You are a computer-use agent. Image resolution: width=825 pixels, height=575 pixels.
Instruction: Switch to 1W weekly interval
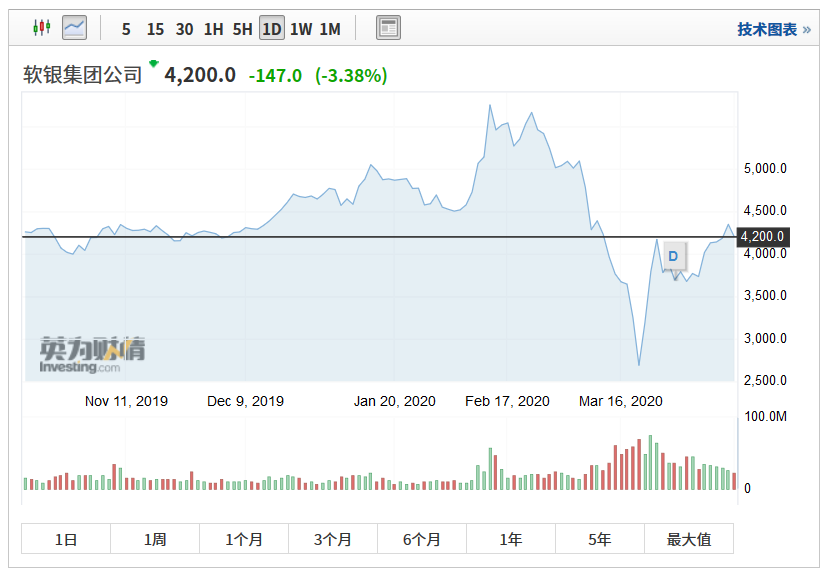tap(300, 29)
